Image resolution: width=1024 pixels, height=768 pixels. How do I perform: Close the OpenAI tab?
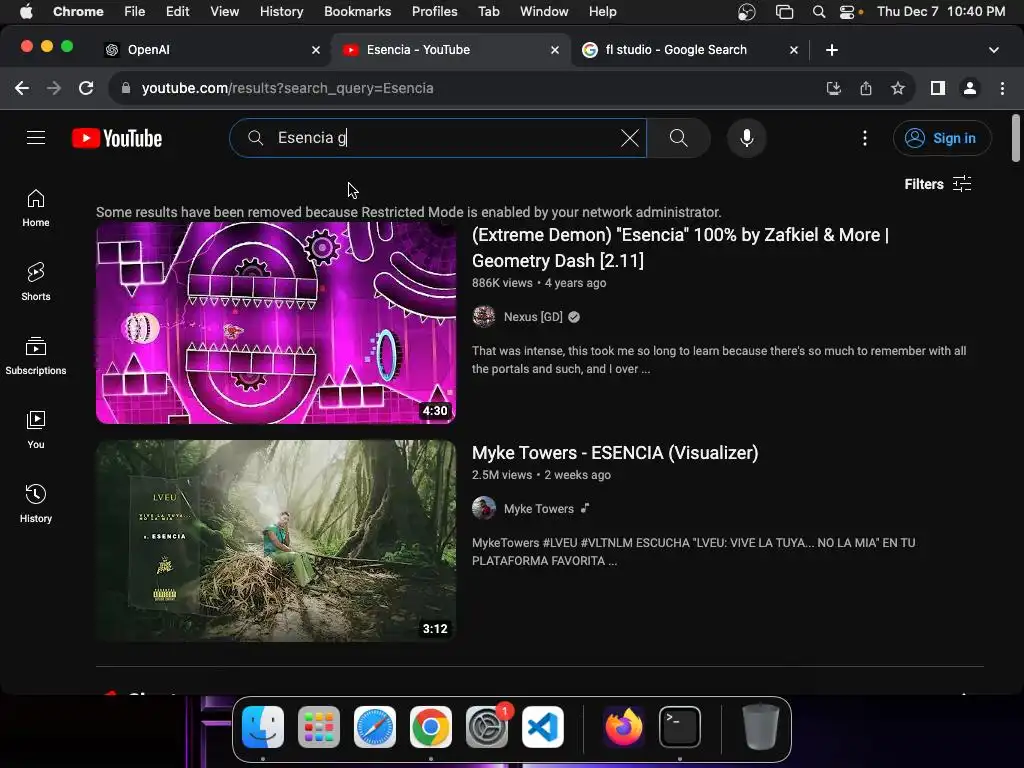316,50
